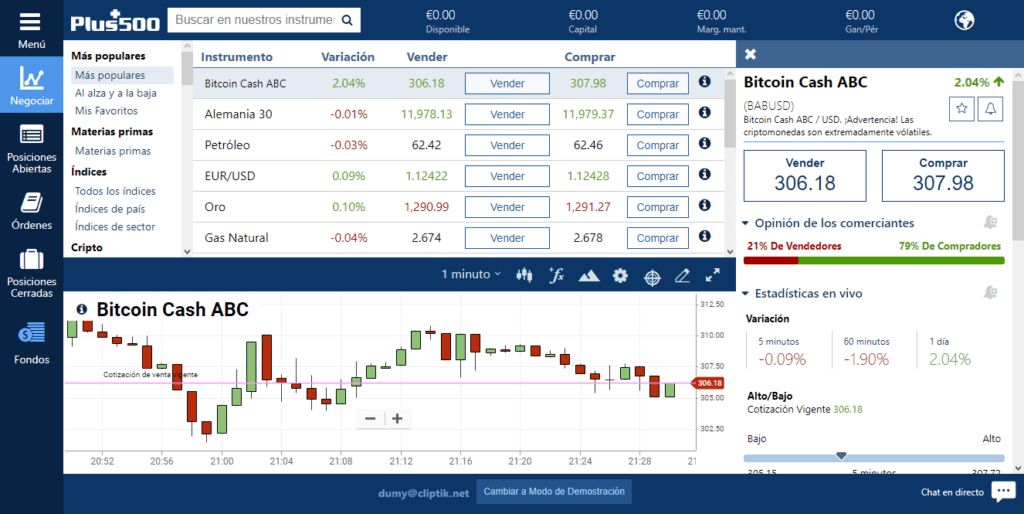Screen dimensions: 1024x514
Task: Open Fondos in sidebar
Action: click(31, 342)
